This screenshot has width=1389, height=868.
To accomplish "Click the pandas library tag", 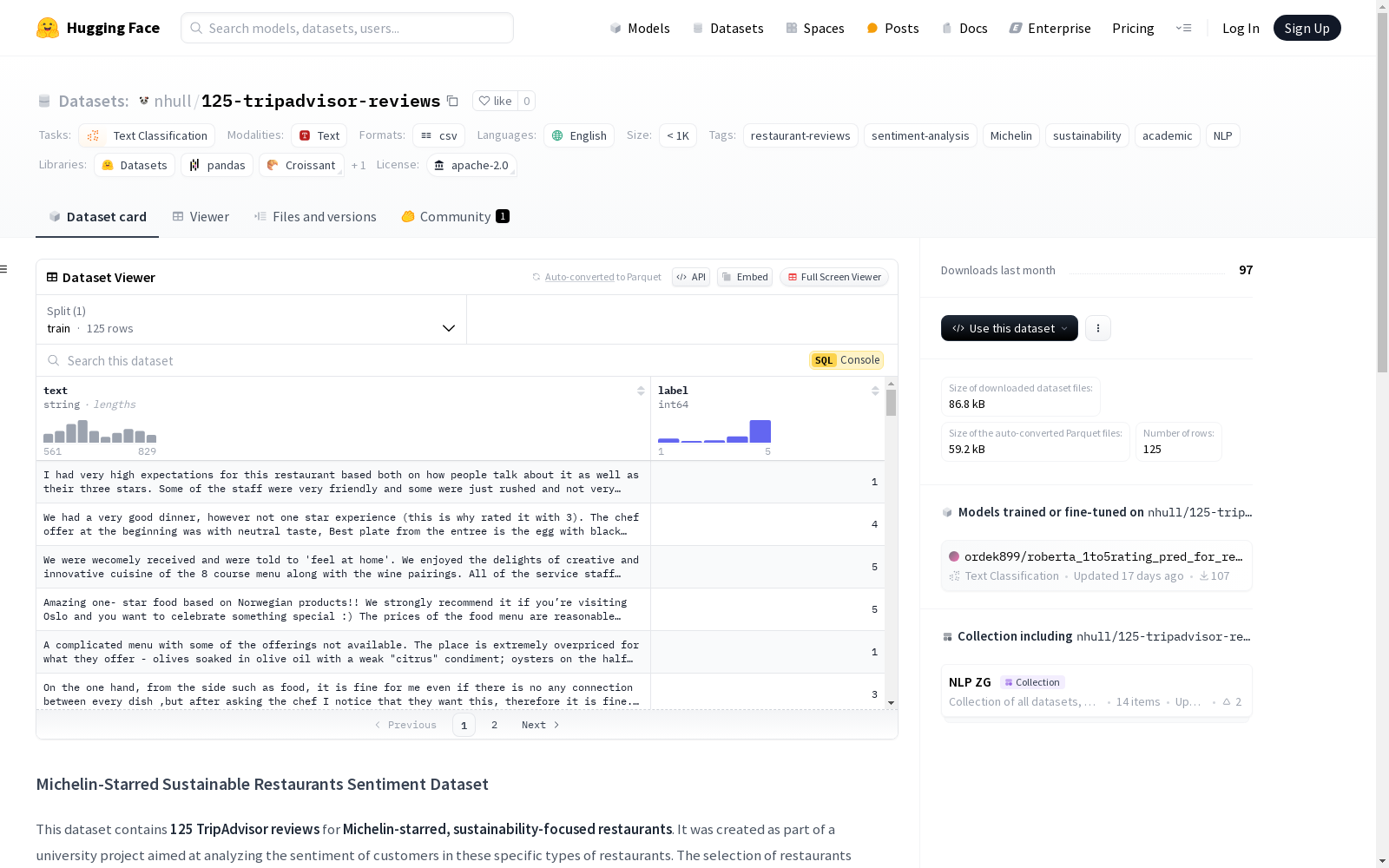I will click(217, 165).
